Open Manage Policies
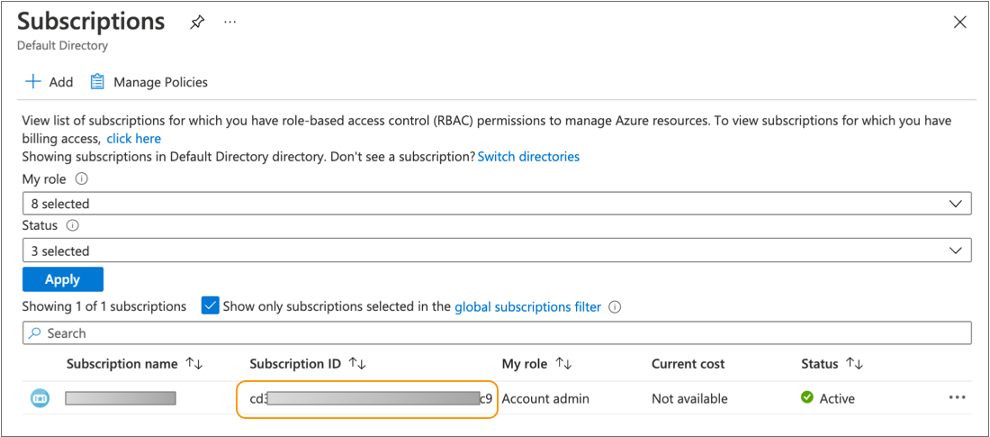990x437 pixels. 149,82
